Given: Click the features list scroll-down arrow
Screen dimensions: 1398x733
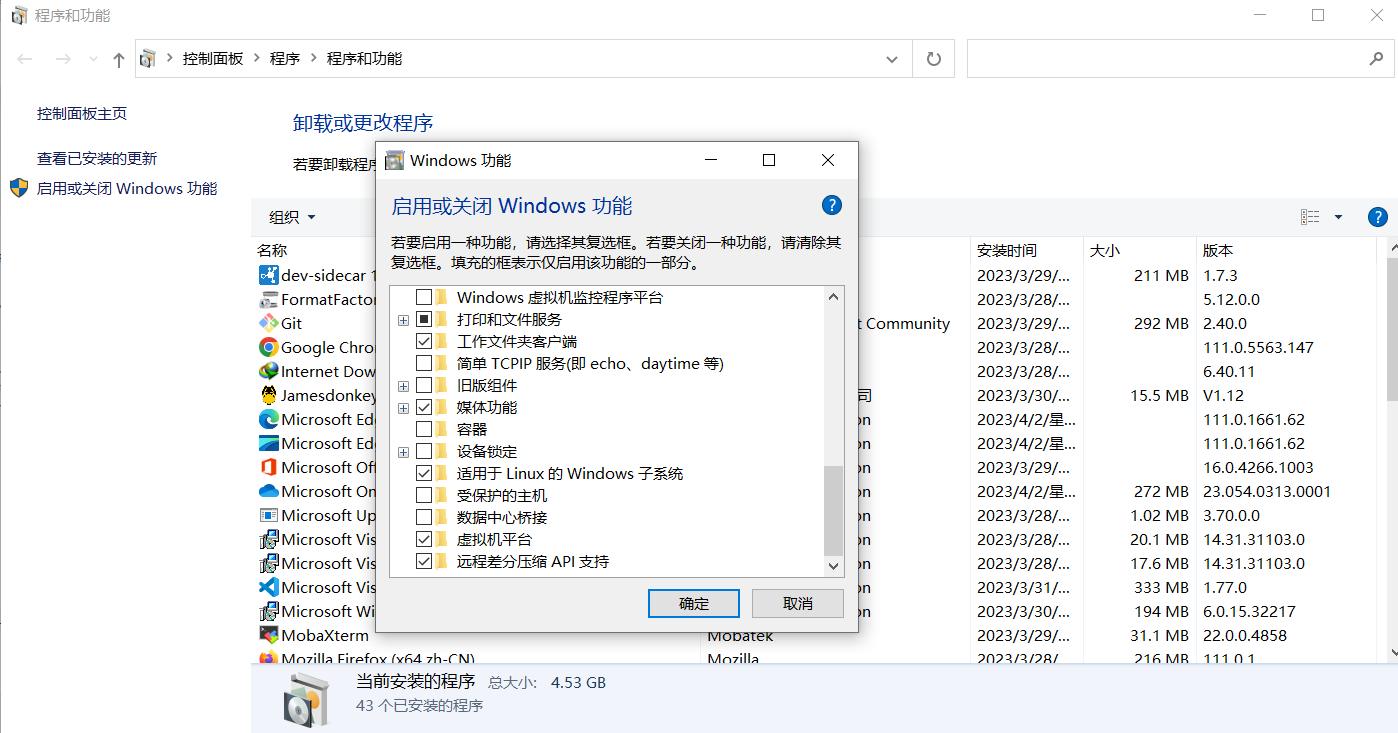Looking at the screenshot, I should point(834,566).
